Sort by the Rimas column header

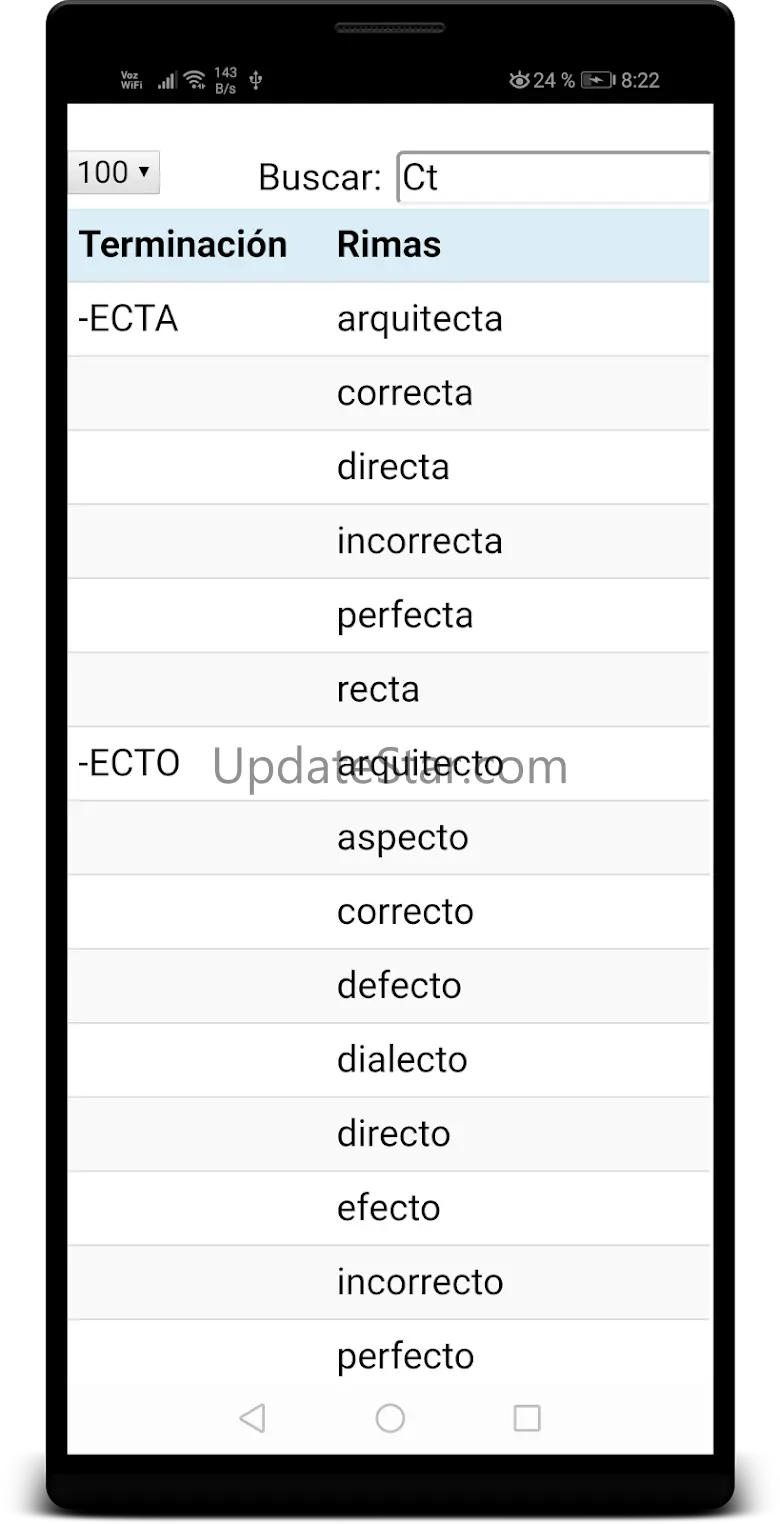click(389, 245)
